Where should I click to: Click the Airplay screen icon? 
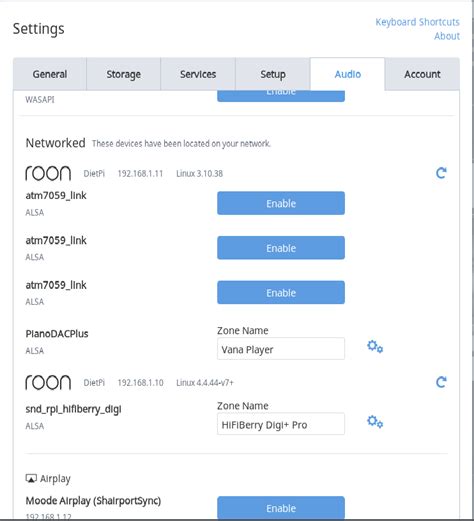click(31, 479)
